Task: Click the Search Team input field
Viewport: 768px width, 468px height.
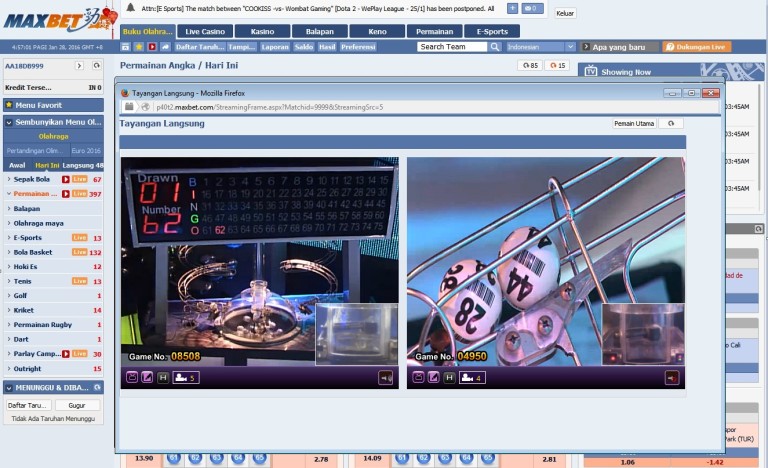Action: pos(452,47)
